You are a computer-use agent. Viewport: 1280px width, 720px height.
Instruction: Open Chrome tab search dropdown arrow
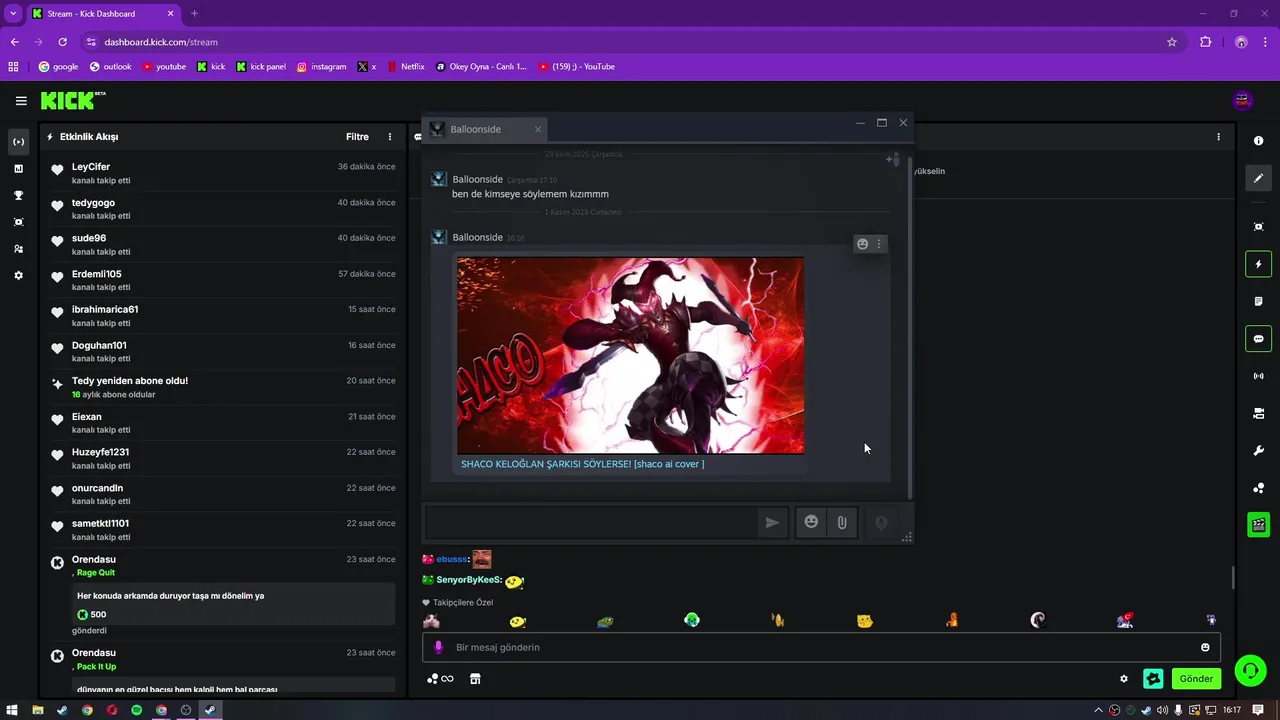click(x=13, y=14)
